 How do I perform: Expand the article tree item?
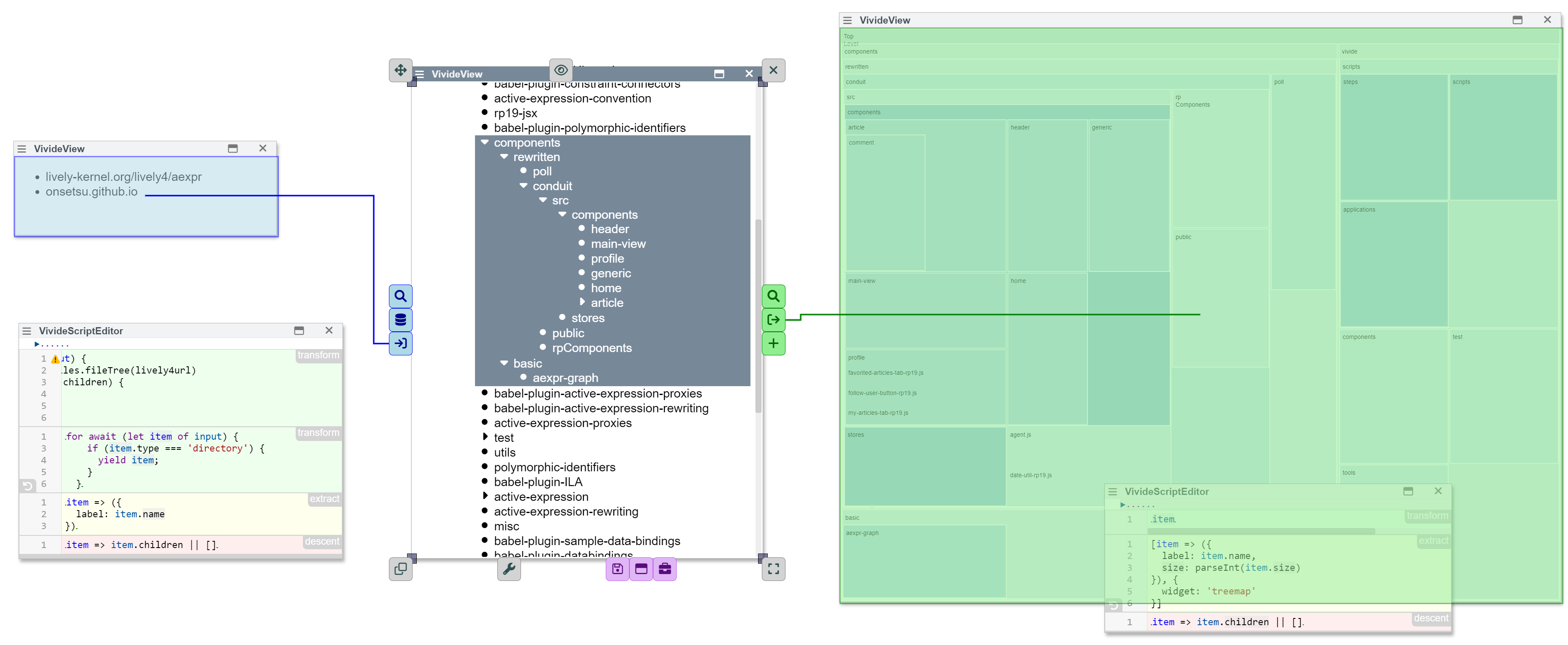point(582,302)
